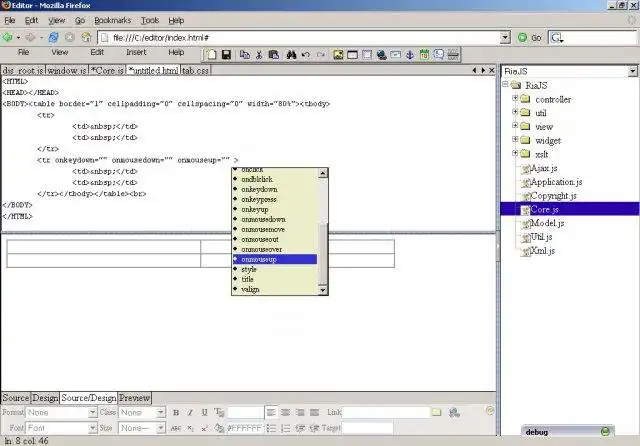Click the window frame icon in toolbar
Screen dimensions: 640x446
352,54
